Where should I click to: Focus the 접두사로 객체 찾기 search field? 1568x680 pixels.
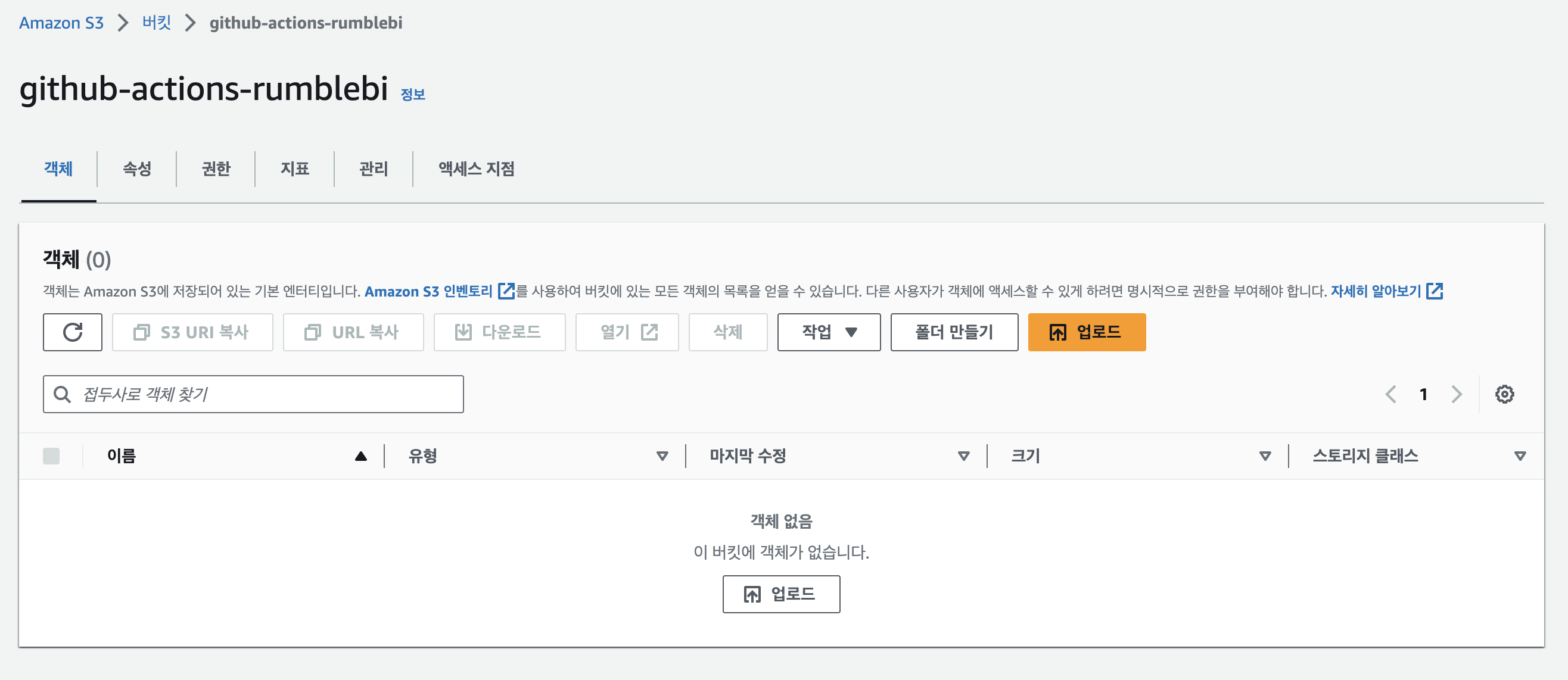point(253,394)
